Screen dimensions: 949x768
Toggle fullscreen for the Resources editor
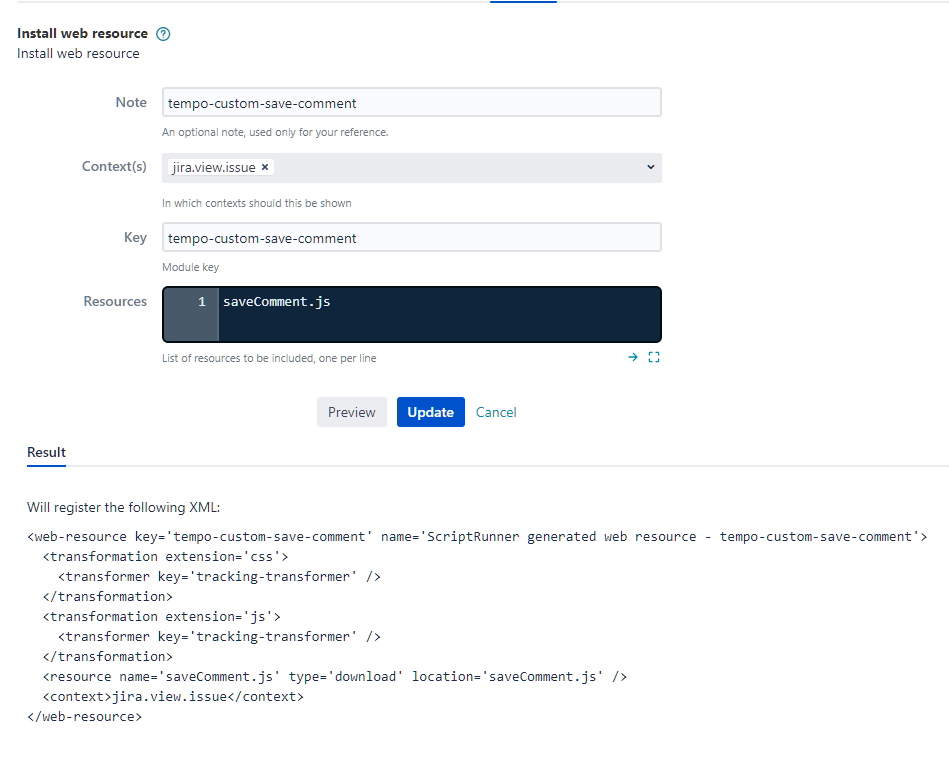click(654, 357)
